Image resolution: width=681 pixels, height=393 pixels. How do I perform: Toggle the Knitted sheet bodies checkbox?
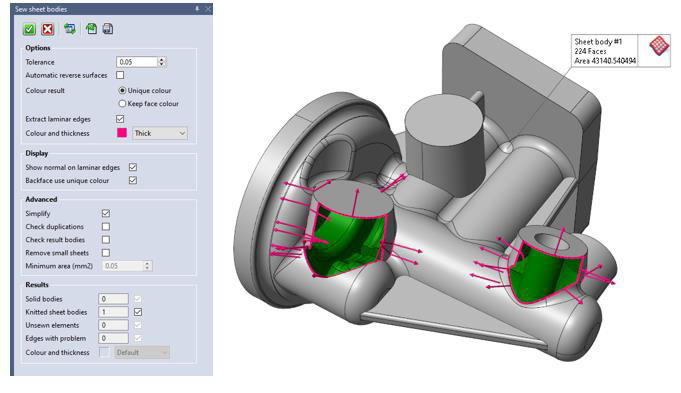[x=138, y=312]
